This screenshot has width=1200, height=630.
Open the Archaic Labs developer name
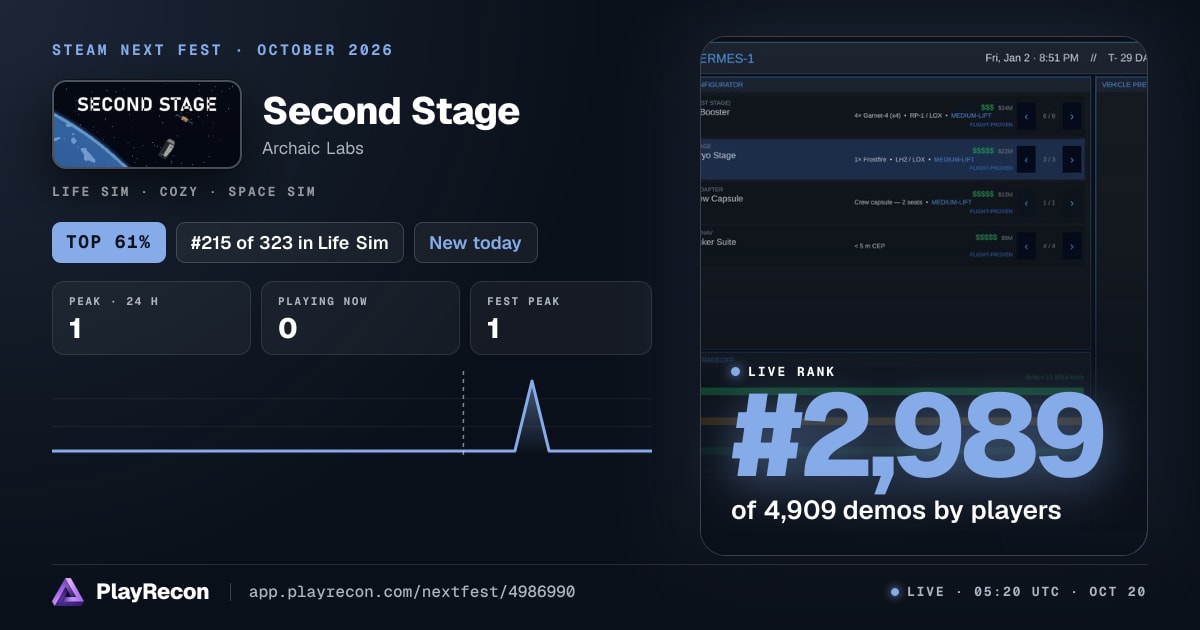pyautogui.click(x=313, y=148)
